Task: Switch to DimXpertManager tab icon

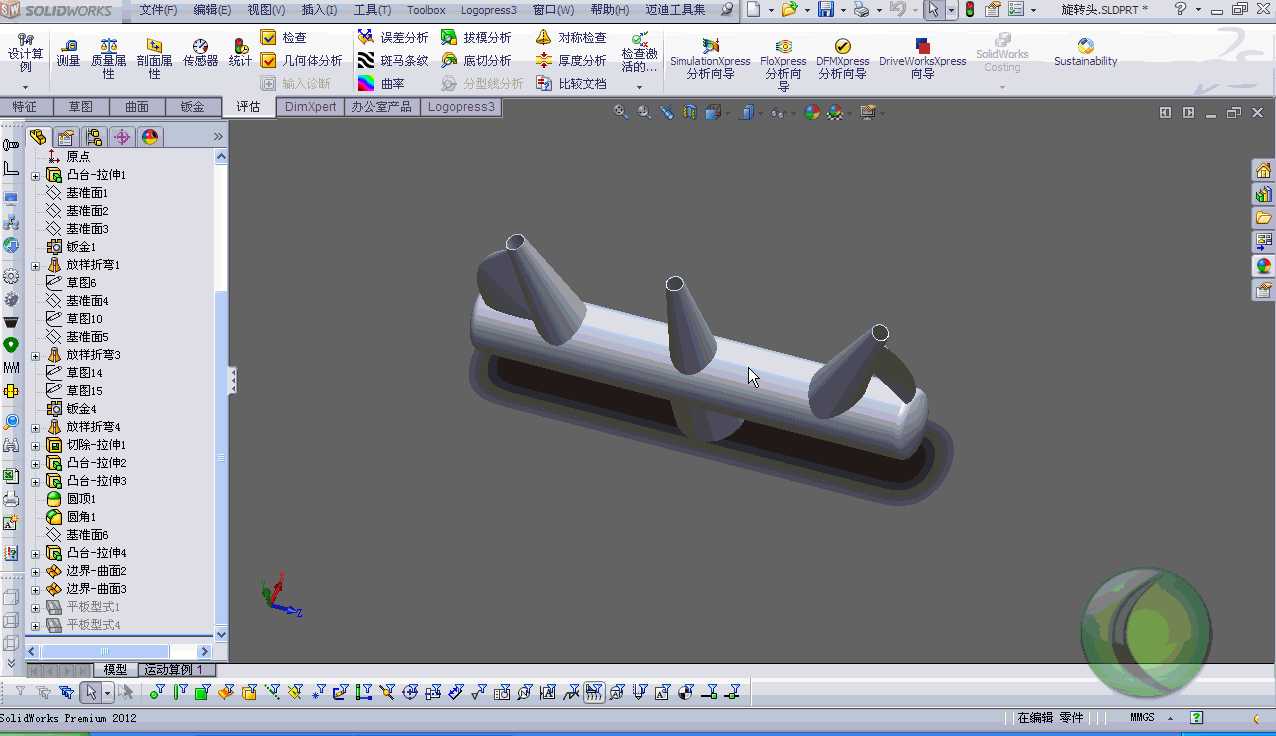Action: tap(122, 137)
